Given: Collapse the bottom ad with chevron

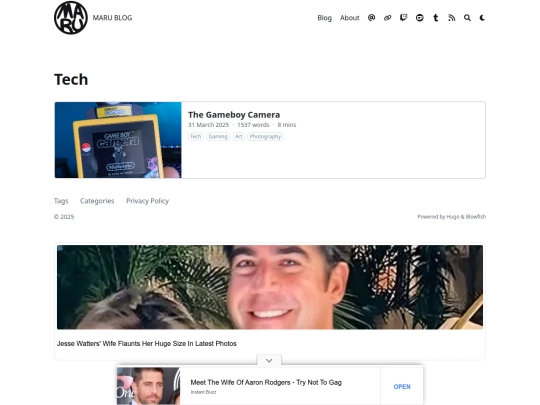Looking at the screenshot, I should 269,360.
